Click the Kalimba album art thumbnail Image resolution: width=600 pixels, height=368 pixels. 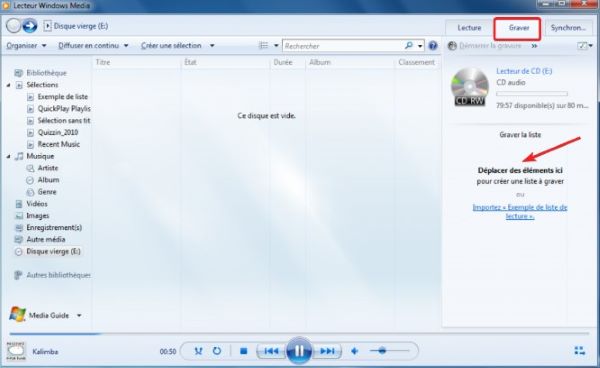pyautogui.click(x=16, y=351)
